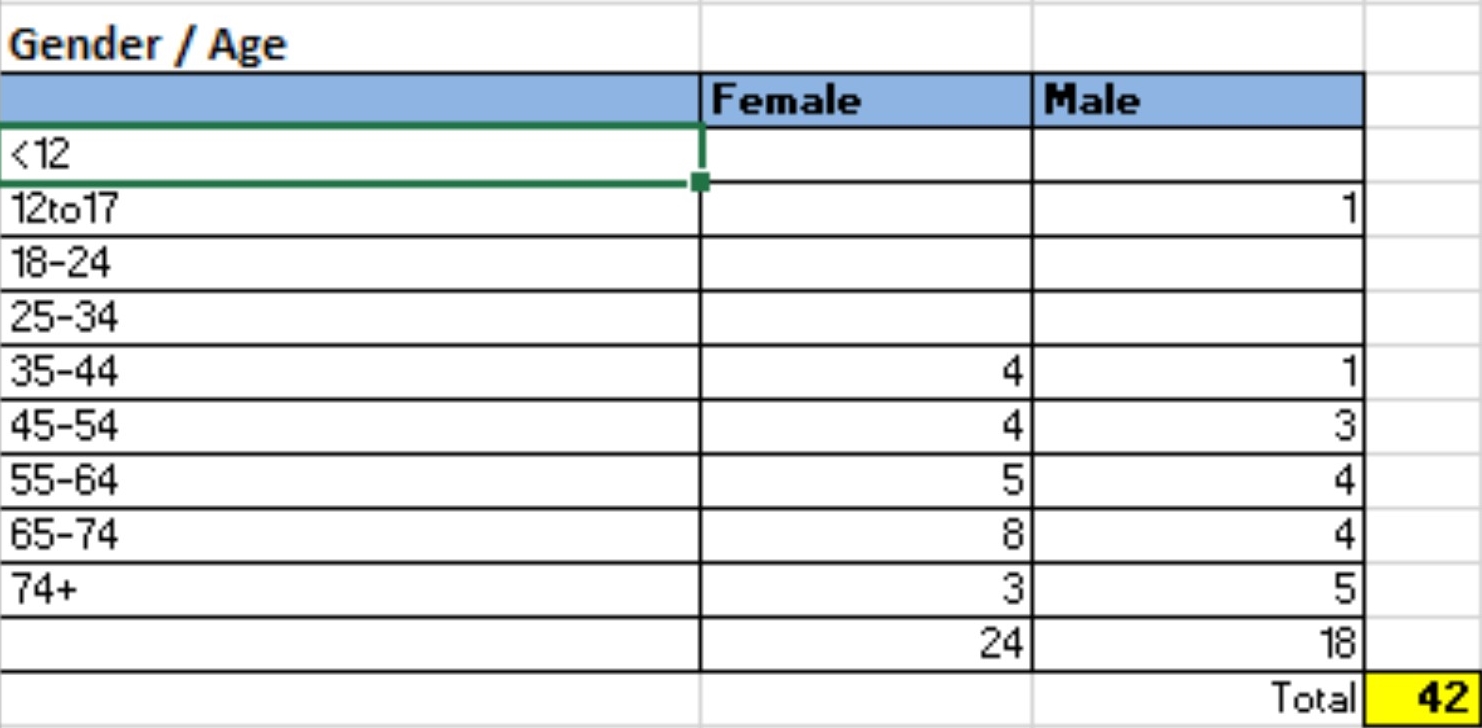Image resolution: width=1482 pixels, height=728 pixels.
Task: Select the Female column sum showing 24
Action: point(866,644)
